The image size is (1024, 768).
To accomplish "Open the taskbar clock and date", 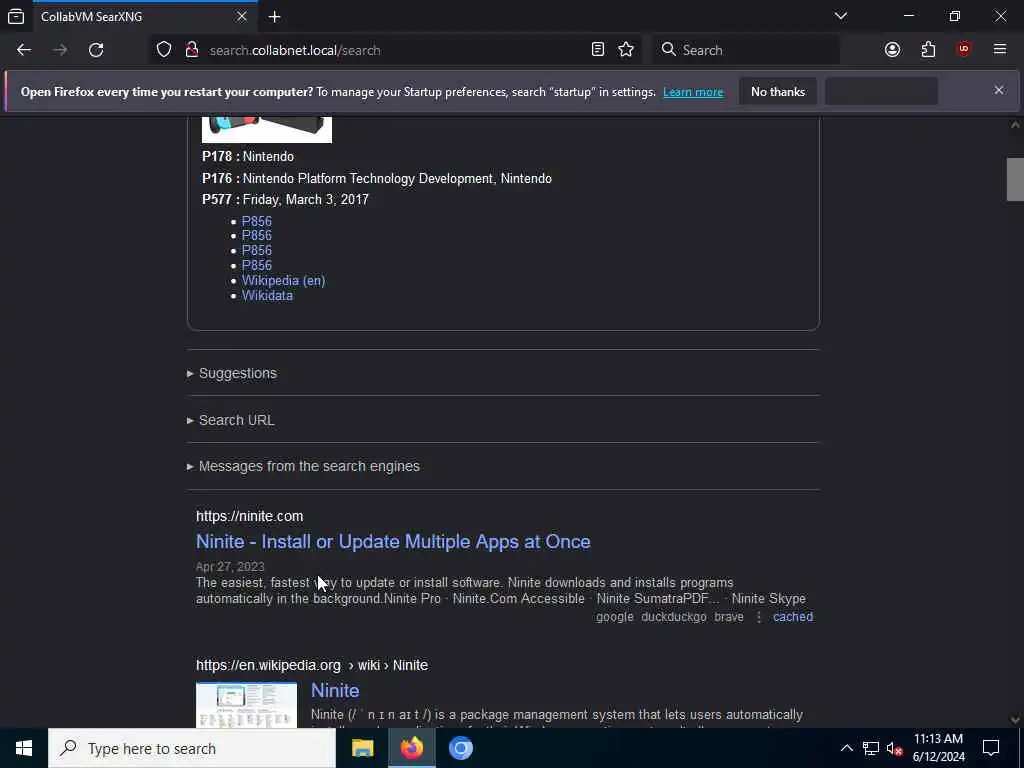I will 938,748.
